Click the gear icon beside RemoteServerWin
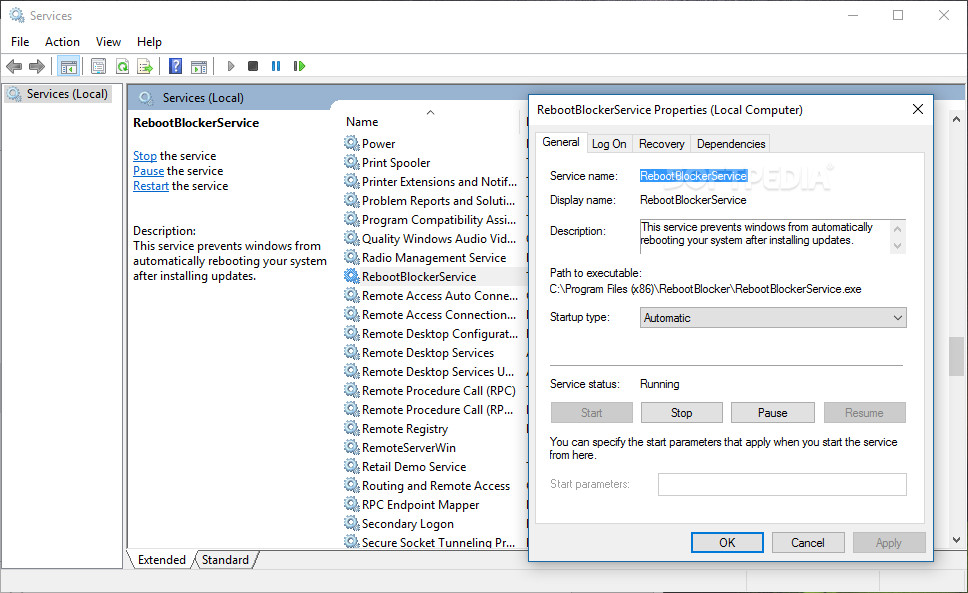 click(352, 447)
